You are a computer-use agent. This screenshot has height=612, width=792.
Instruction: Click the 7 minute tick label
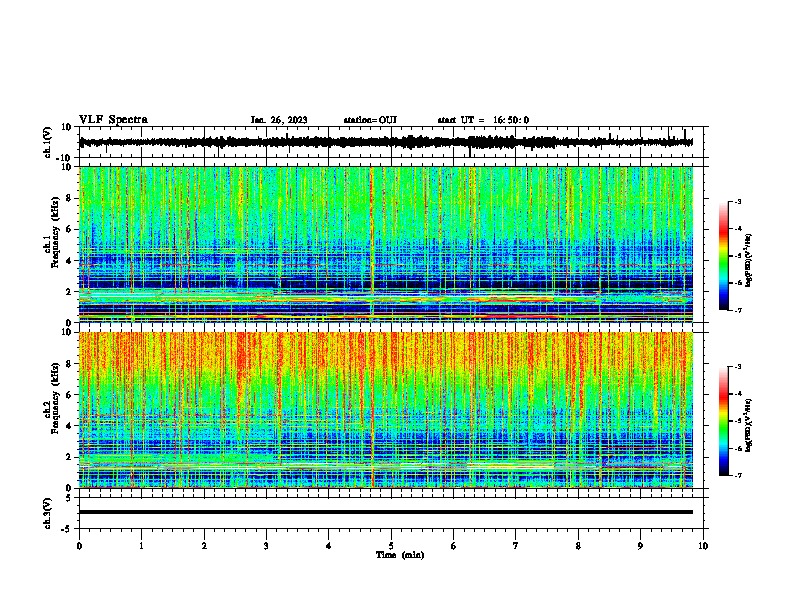pyautogui.click(x=516, y=546)
